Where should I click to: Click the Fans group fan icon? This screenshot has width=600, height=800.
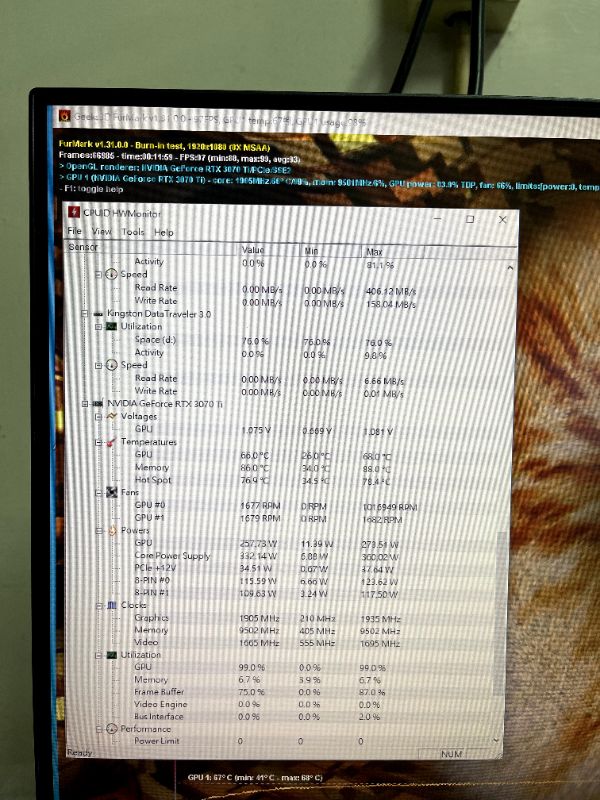tap(111, 492)
